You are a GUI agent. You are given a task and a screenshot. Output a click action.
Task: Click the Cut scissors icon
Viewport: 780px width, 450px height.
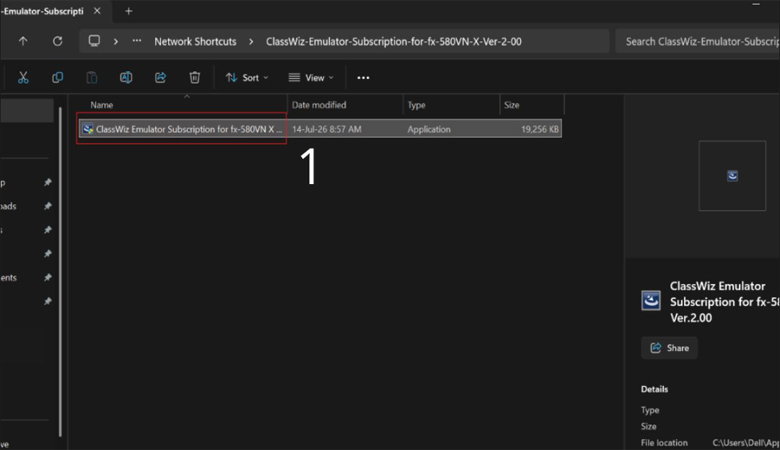23,78
